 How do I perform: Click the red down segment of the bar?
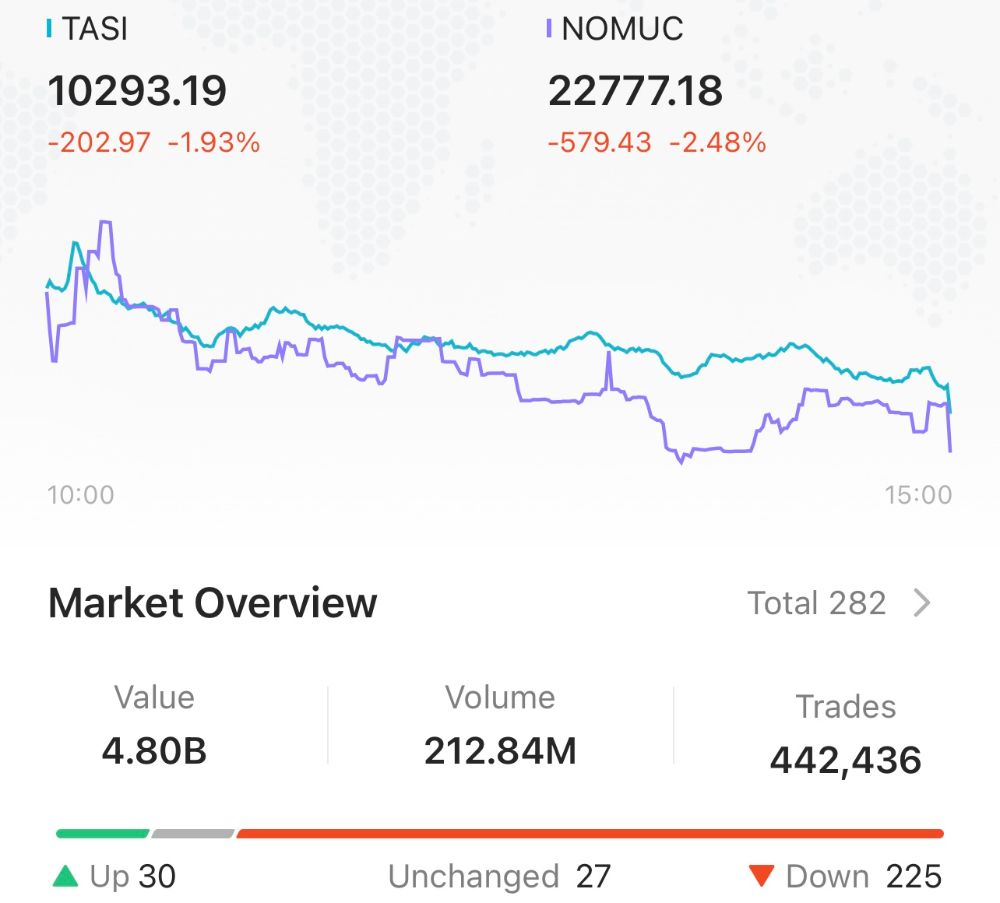(x=590, y=833)
